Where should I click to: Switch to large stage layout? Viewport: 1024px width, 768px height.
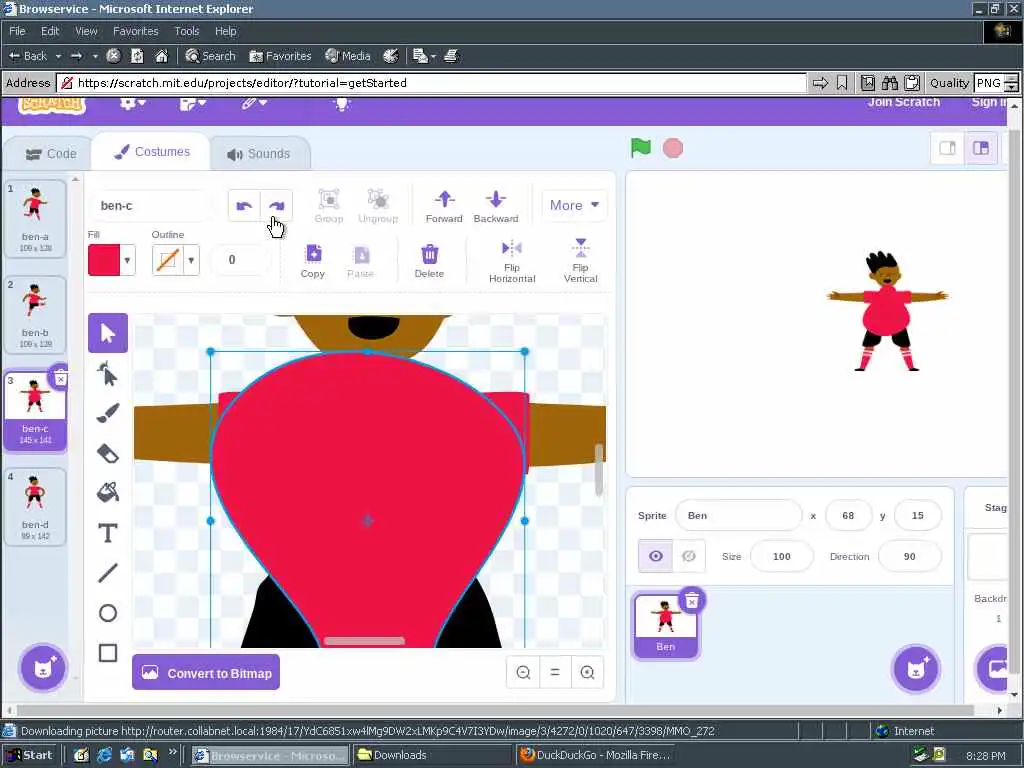(x=981, y=148)
